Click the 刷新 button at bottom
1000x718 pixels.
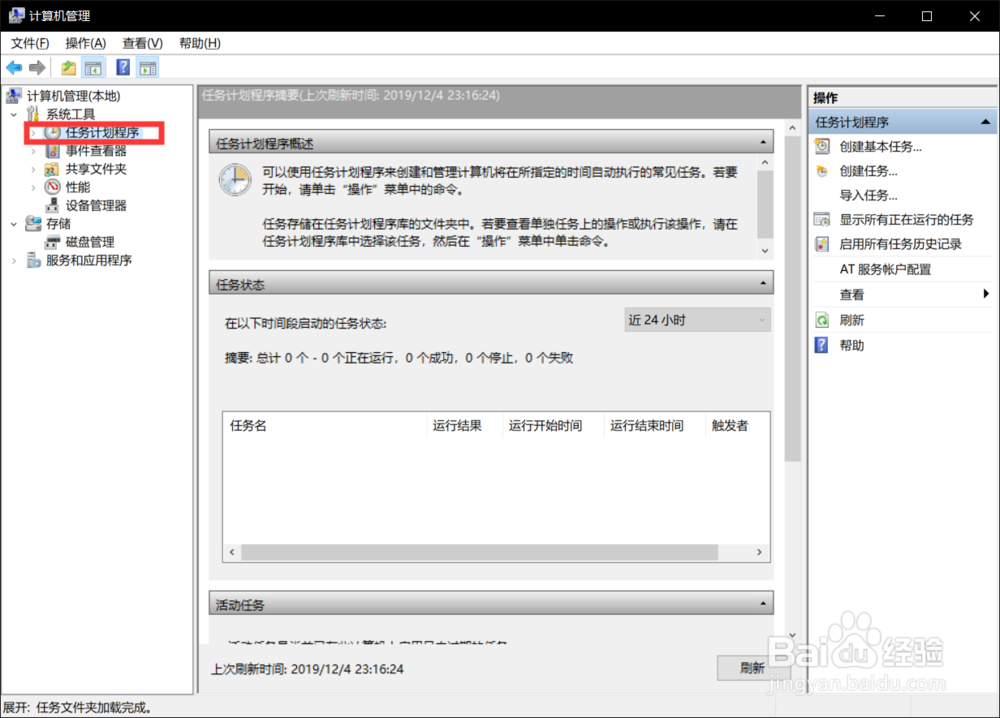[x=753, y=668]
